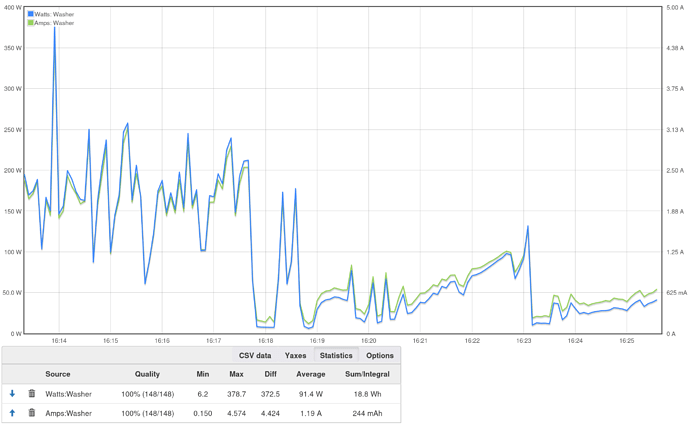This screenshot has height=431, width=690.
Task: Select the Statistics tab
Action: click(x=336, y=355)
